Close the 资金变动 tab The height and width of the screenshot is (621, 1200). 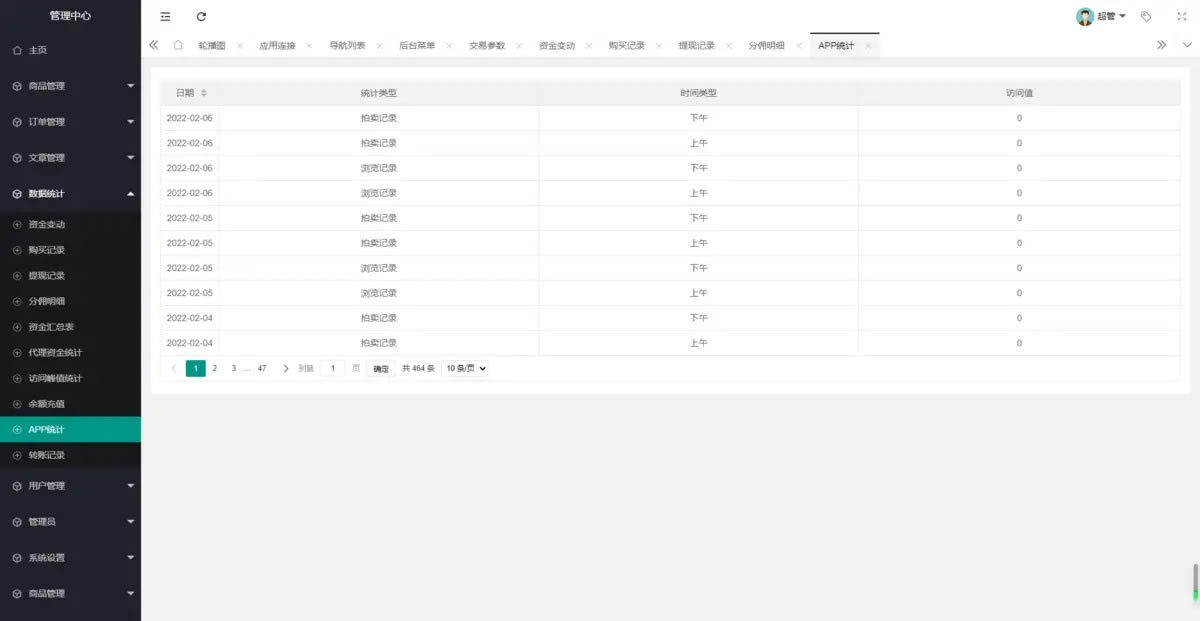[x=589, y=46]
